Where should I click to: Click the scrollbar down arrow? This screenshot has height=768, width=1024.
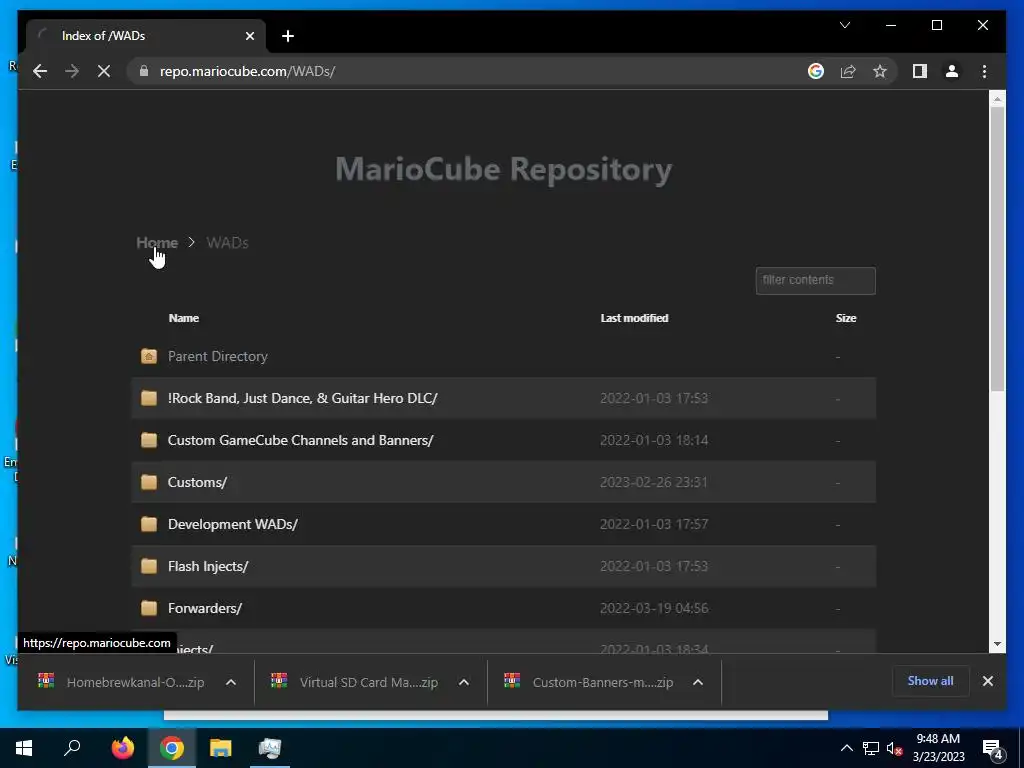(x=997, y=644)
